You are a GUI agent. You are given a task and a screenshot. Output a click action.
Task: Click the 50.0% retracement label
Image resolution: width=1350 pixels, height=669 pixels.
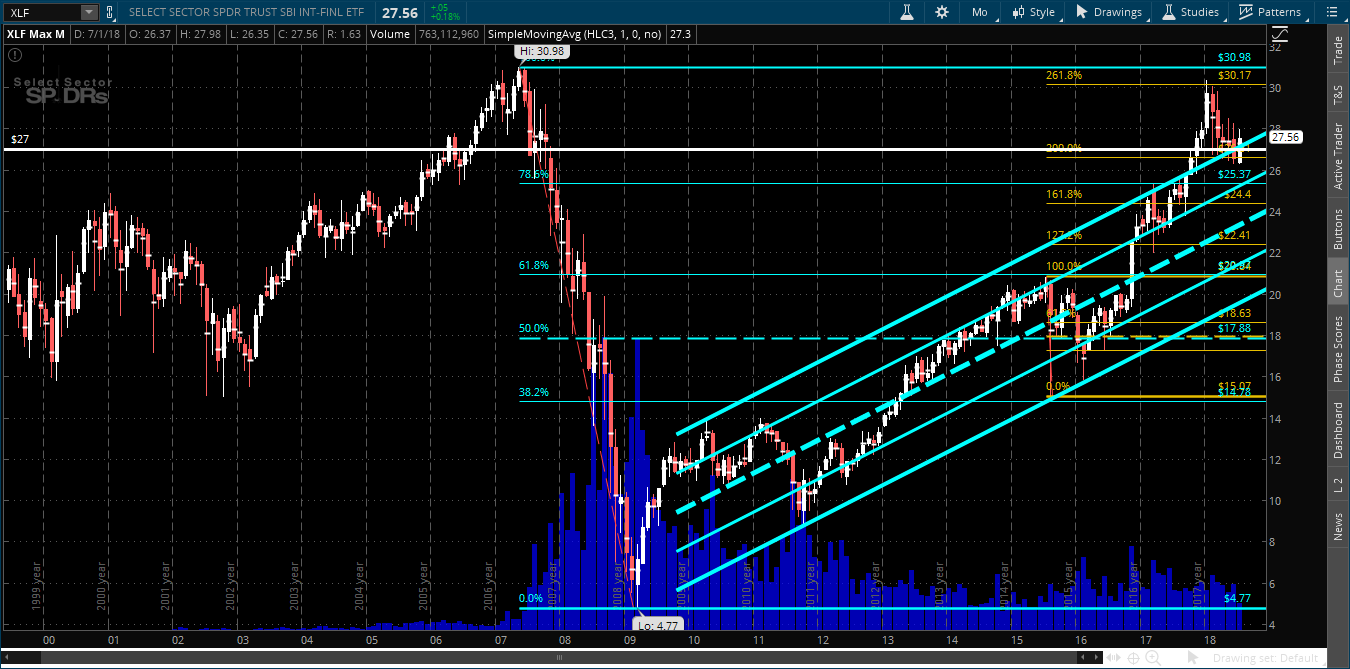[x=534, y=328]
